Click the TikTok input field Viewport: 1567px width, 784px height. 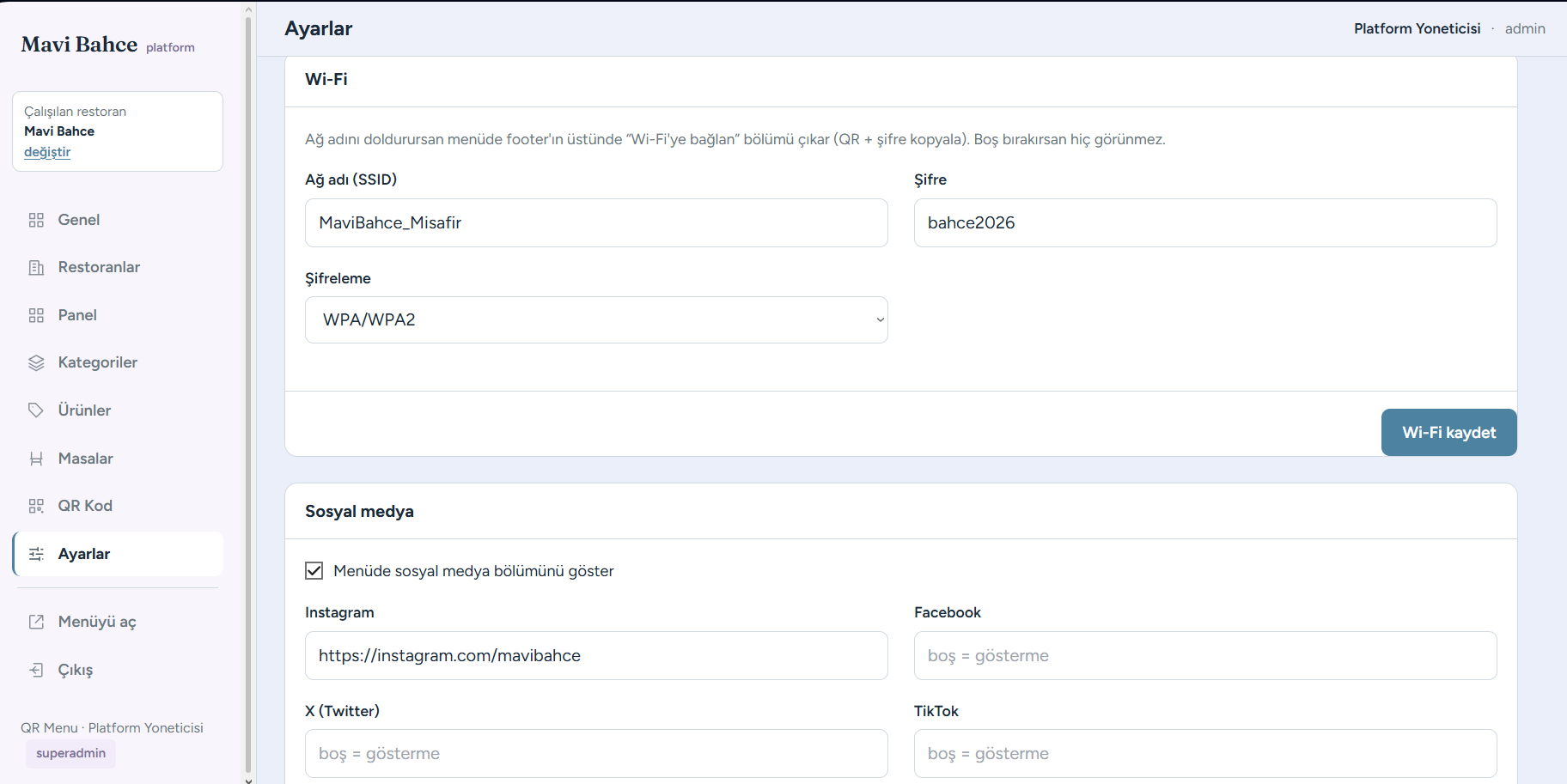point(1205,754)
